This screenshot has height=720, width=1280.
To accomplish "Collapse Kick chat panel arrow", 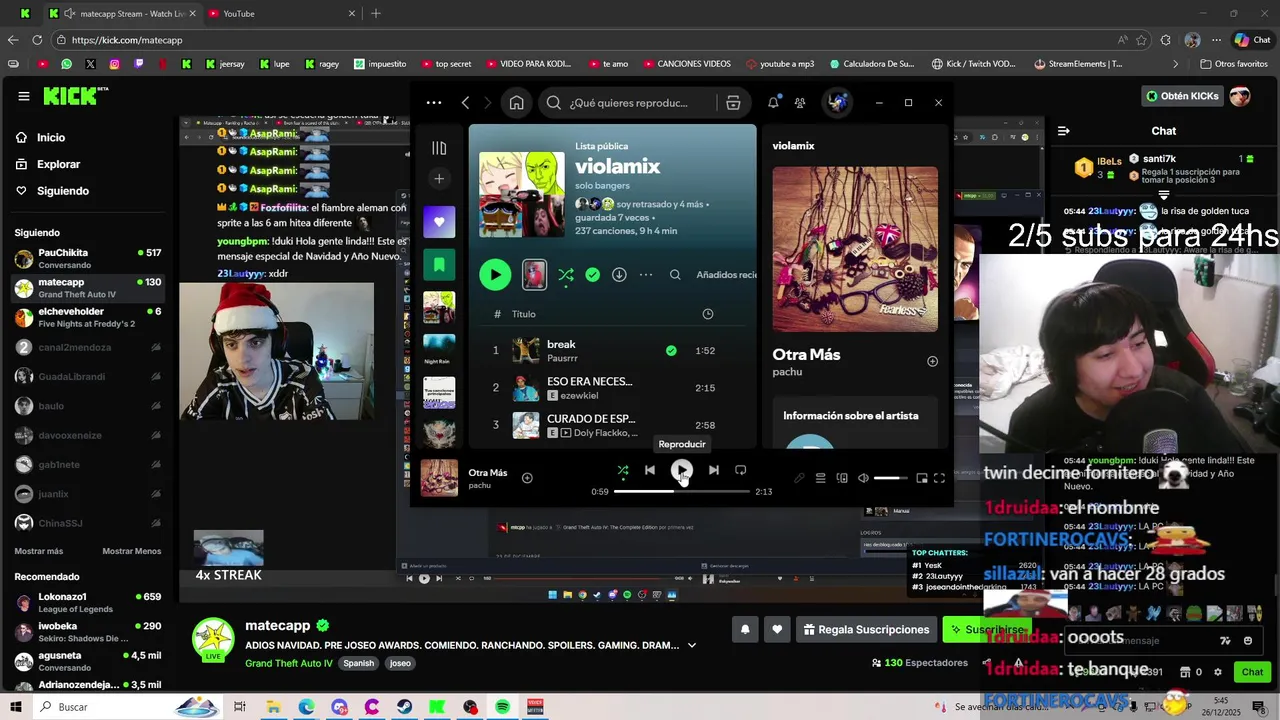I will (1063, 131).
